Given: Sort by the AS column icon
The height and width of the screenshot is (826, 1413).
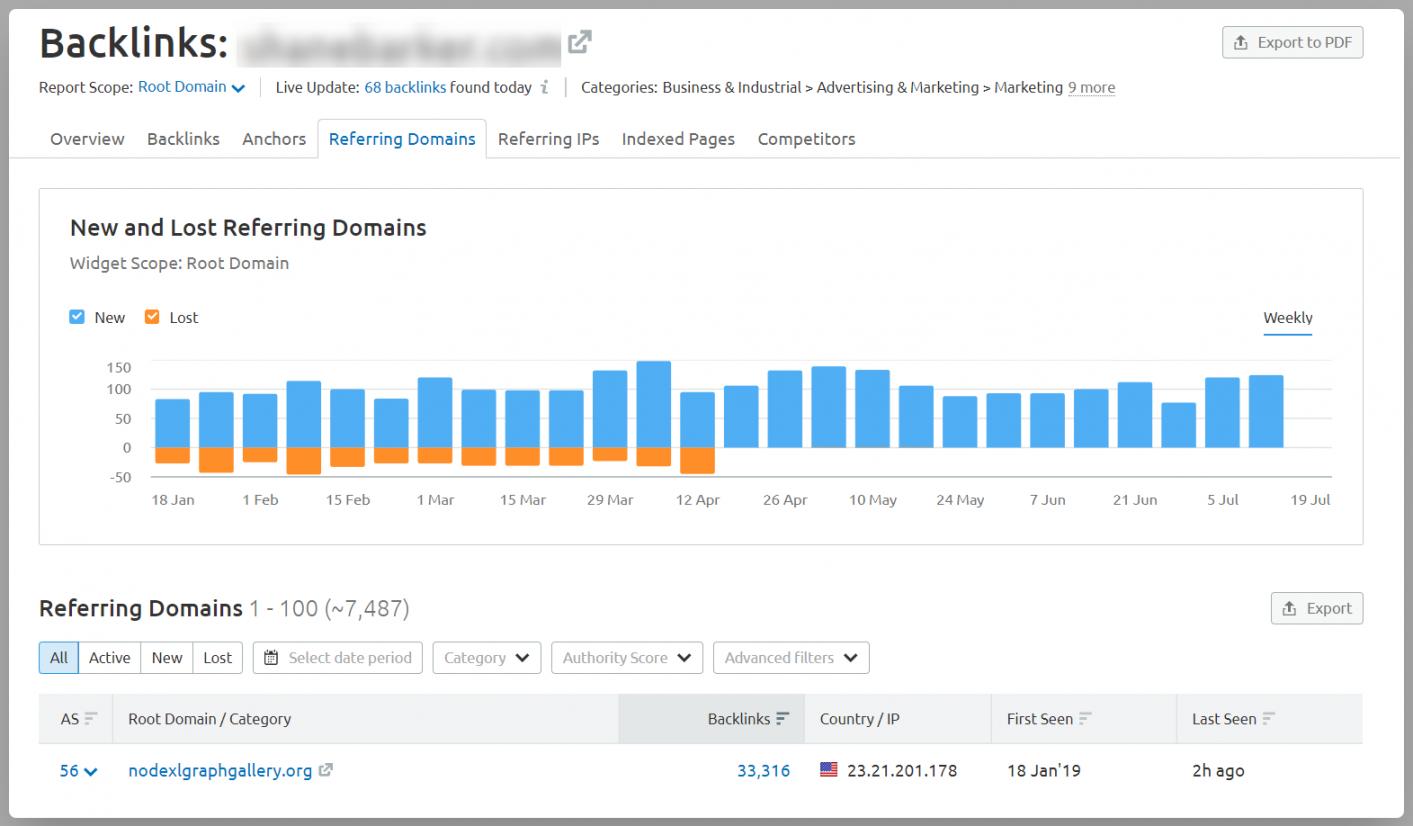Looking at the screenshot, I should pos(91,719).
